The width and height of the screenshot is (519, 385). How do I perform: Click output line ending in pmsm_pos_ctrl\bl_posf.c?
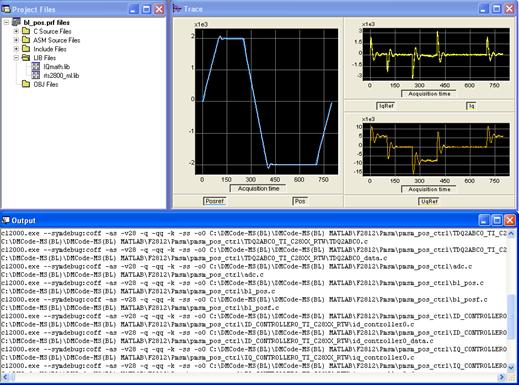pyautogui.click(x=140, y=308)
